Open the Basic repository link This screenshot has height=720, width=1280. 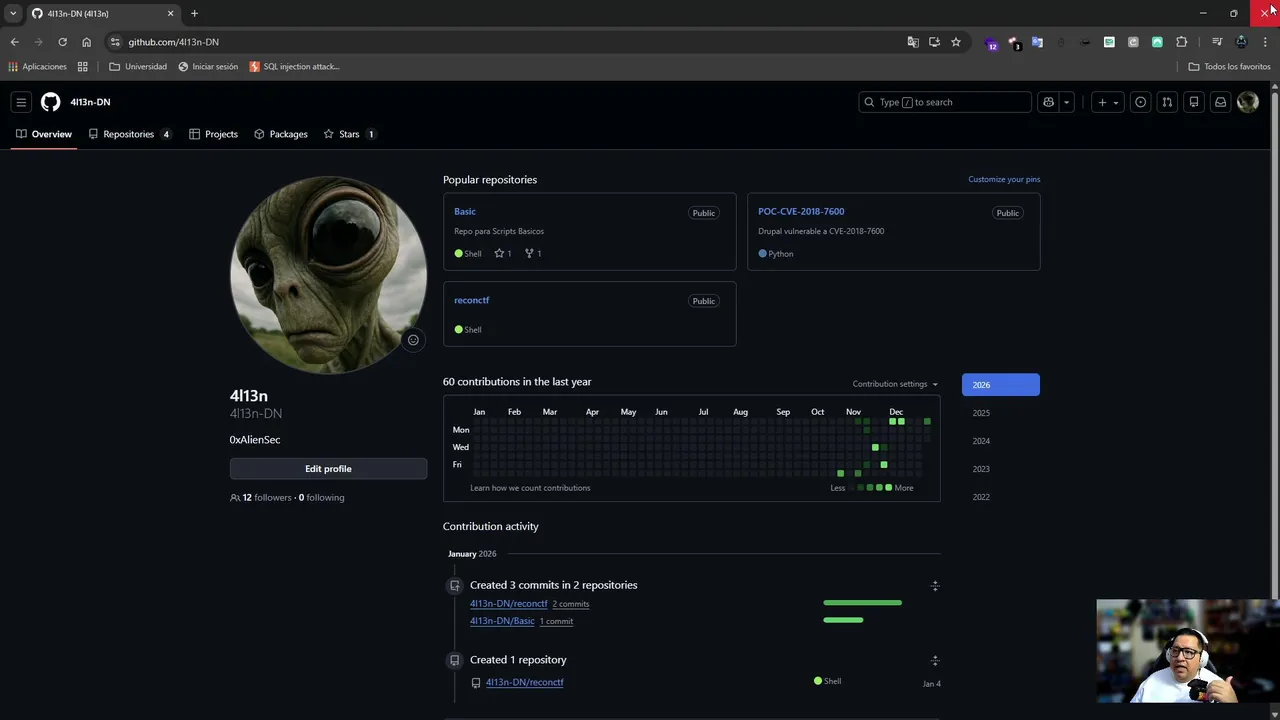tap(465, 211)
